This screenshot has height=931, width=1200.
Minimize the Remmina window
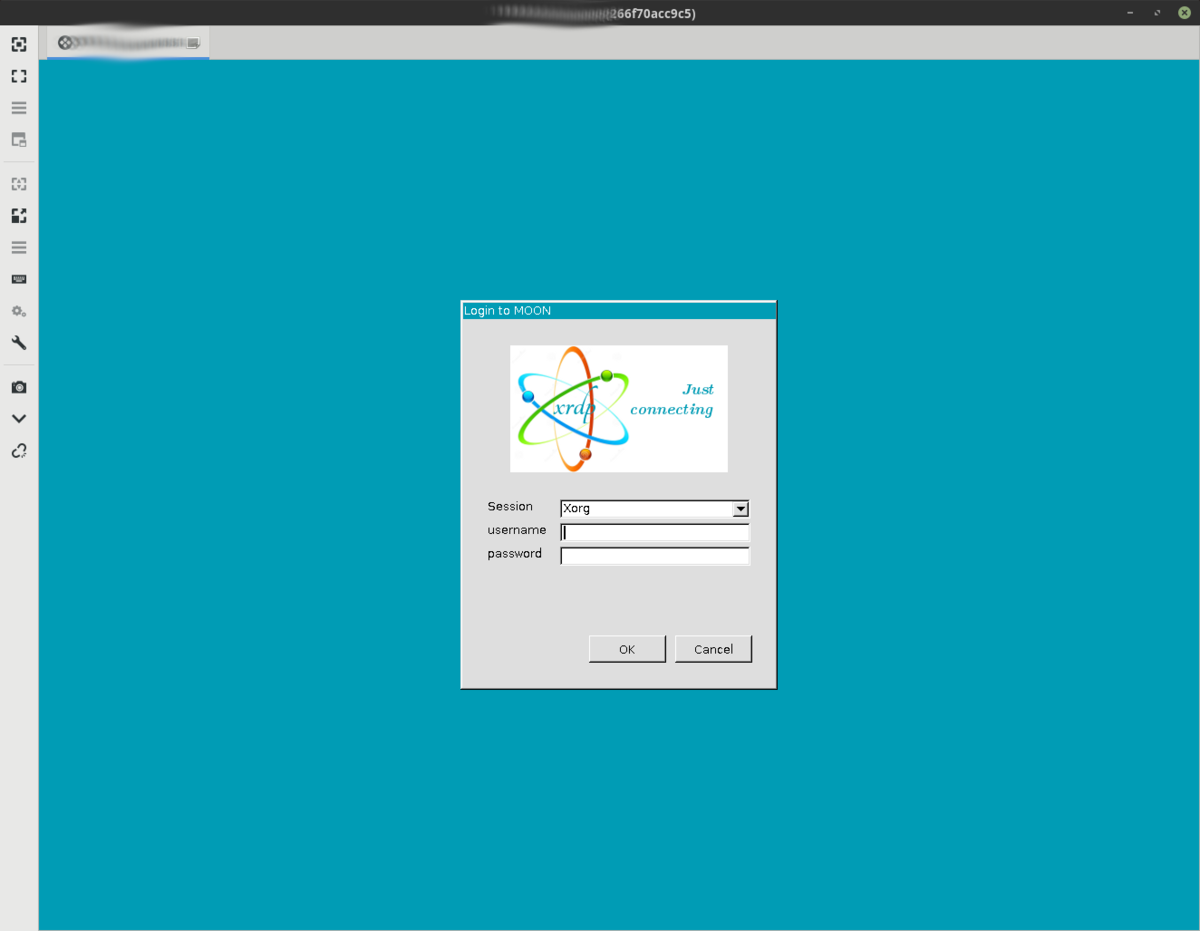point(1130,13)
